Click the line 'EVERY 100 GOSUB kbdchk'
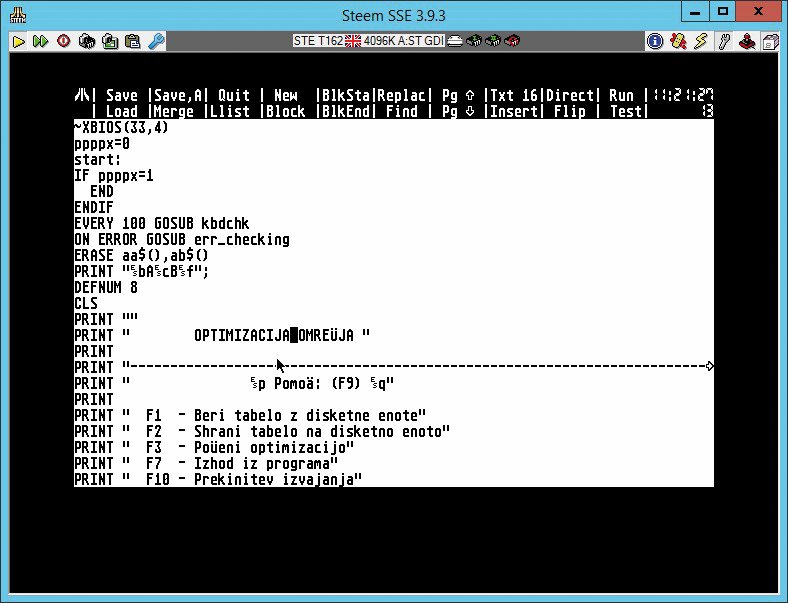This screenshot has width=788, height=603. point(162,223)
